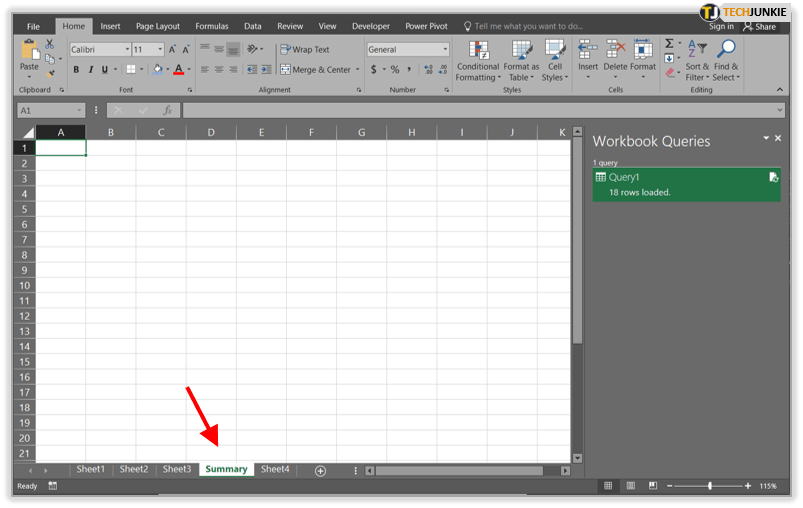Expand the Merge & Center dropdown arrow
The image size is (803, 508).
[357, 70]
